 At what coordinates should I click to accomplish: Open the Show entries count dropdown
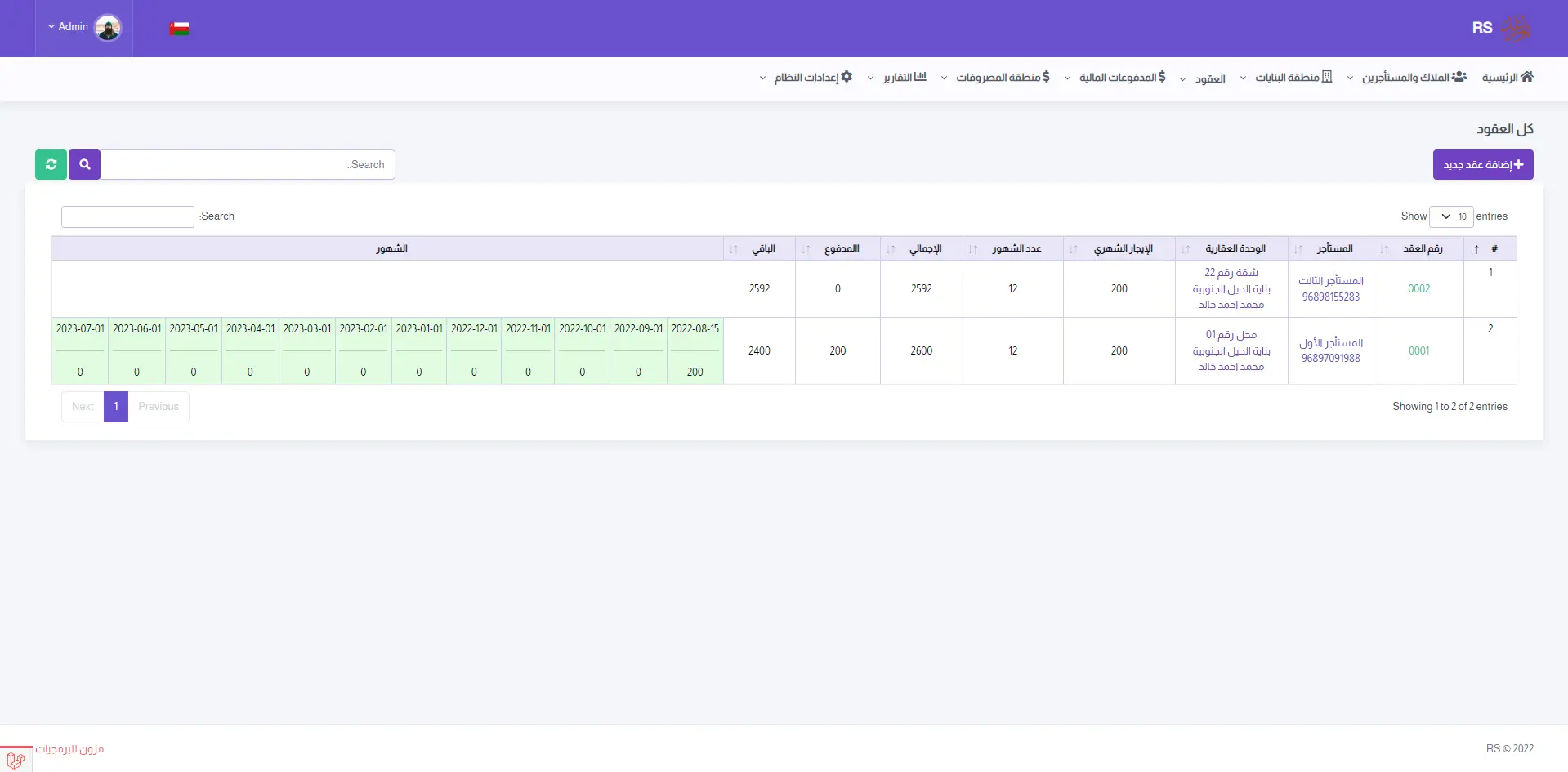1451,216
